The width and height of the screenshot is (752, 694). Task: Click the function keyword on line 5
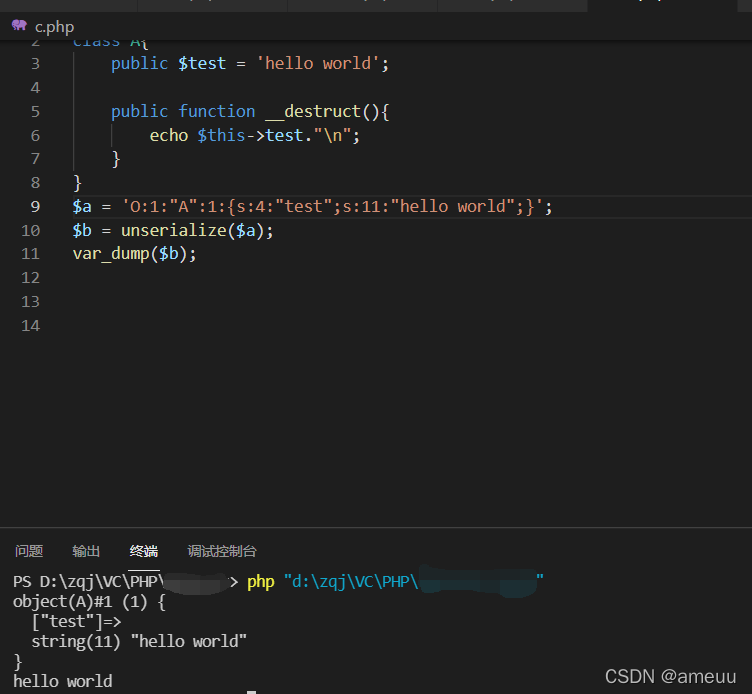pos(217,111)
